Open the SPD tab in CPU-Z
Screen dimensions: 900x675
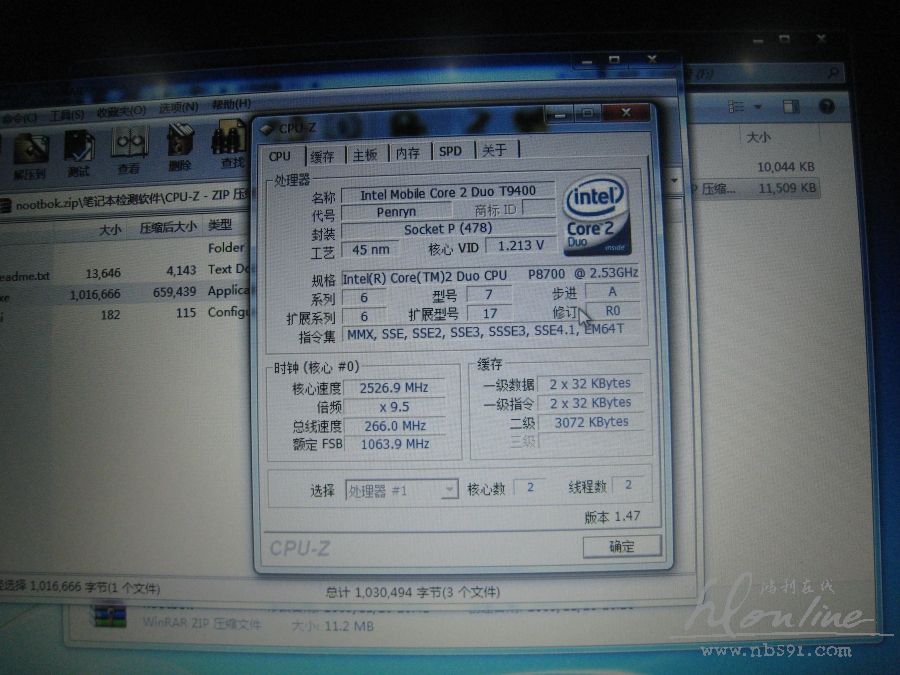click(450, 151)
